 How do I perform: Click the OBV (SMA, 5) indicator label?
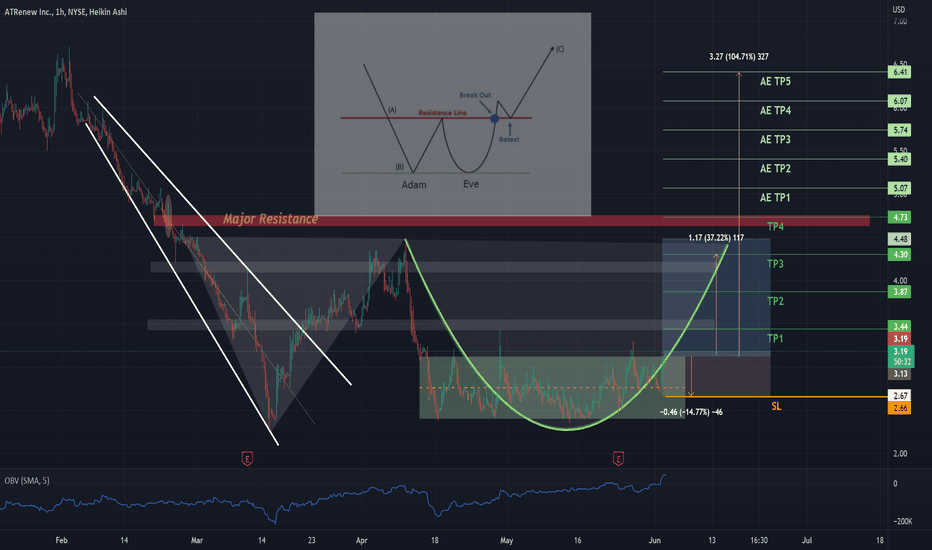point(27,480)
